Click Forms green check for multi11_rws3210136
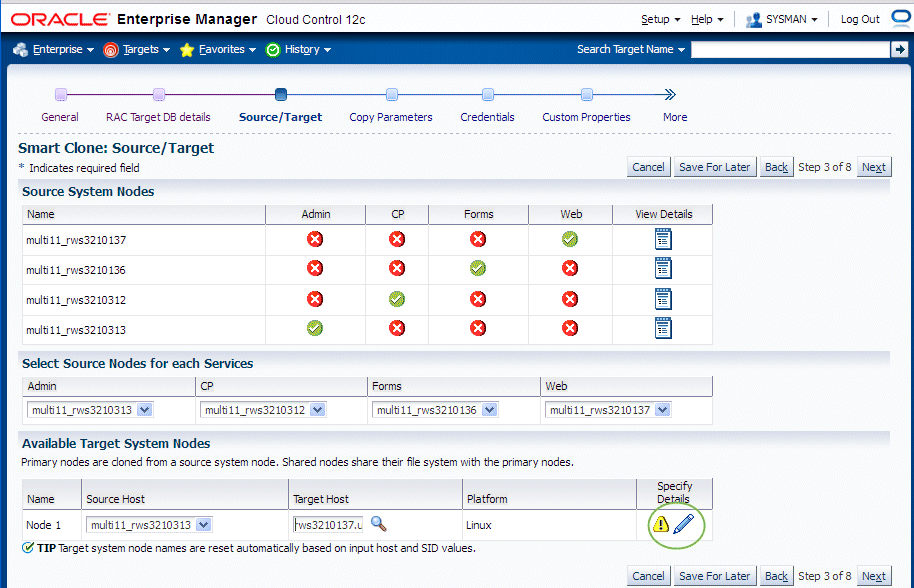Screen dimensions: 914x588 [x=477, y=269]
